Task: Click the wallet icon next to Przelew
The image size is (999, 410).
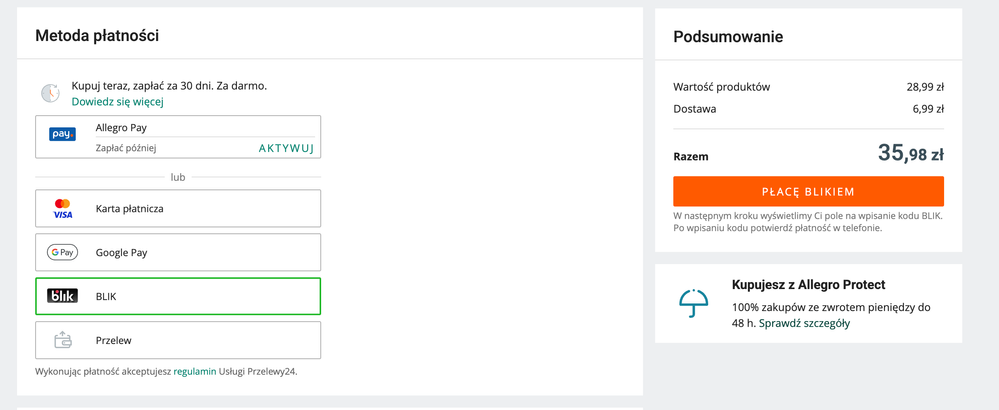Action: 63,340
